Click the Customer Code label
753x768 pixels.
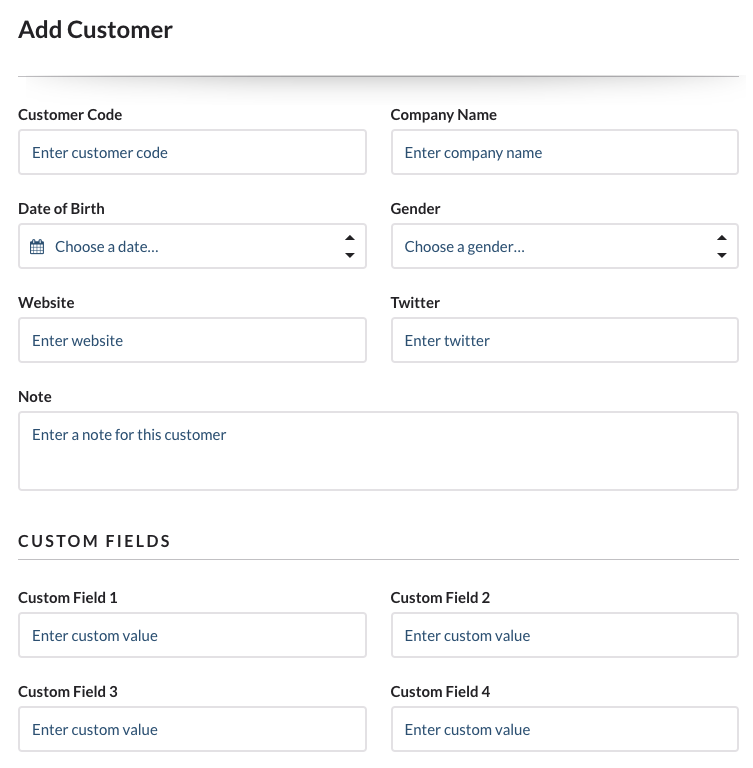tap(70, 115)
